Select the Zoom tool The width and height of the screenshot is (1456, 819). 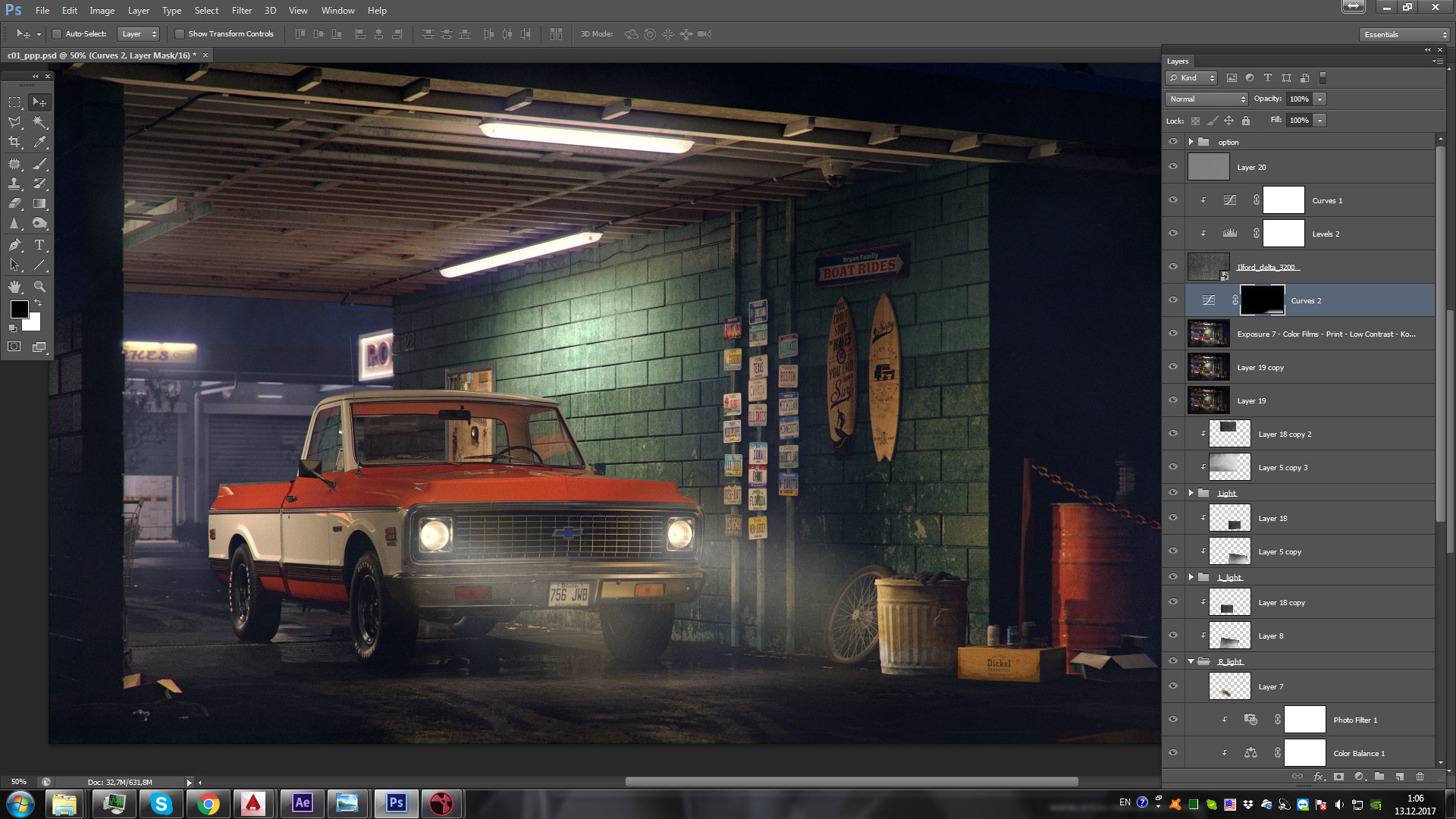[39, 287]
